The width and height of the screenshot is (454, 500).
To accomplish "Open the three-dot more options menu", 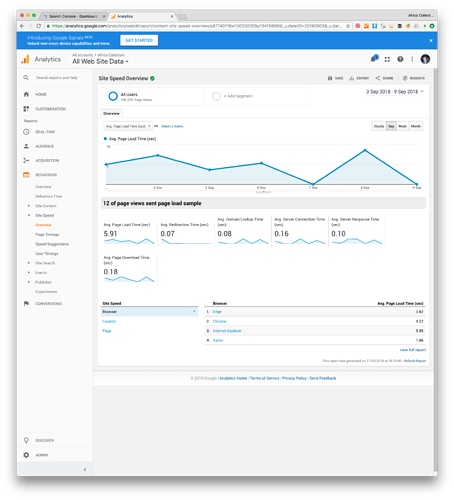I will click(412, 59).
